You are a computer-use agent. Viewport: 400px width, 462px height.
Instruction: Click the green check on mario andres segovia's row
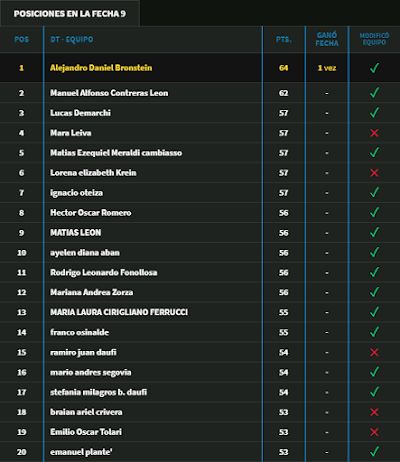[374, 371]
